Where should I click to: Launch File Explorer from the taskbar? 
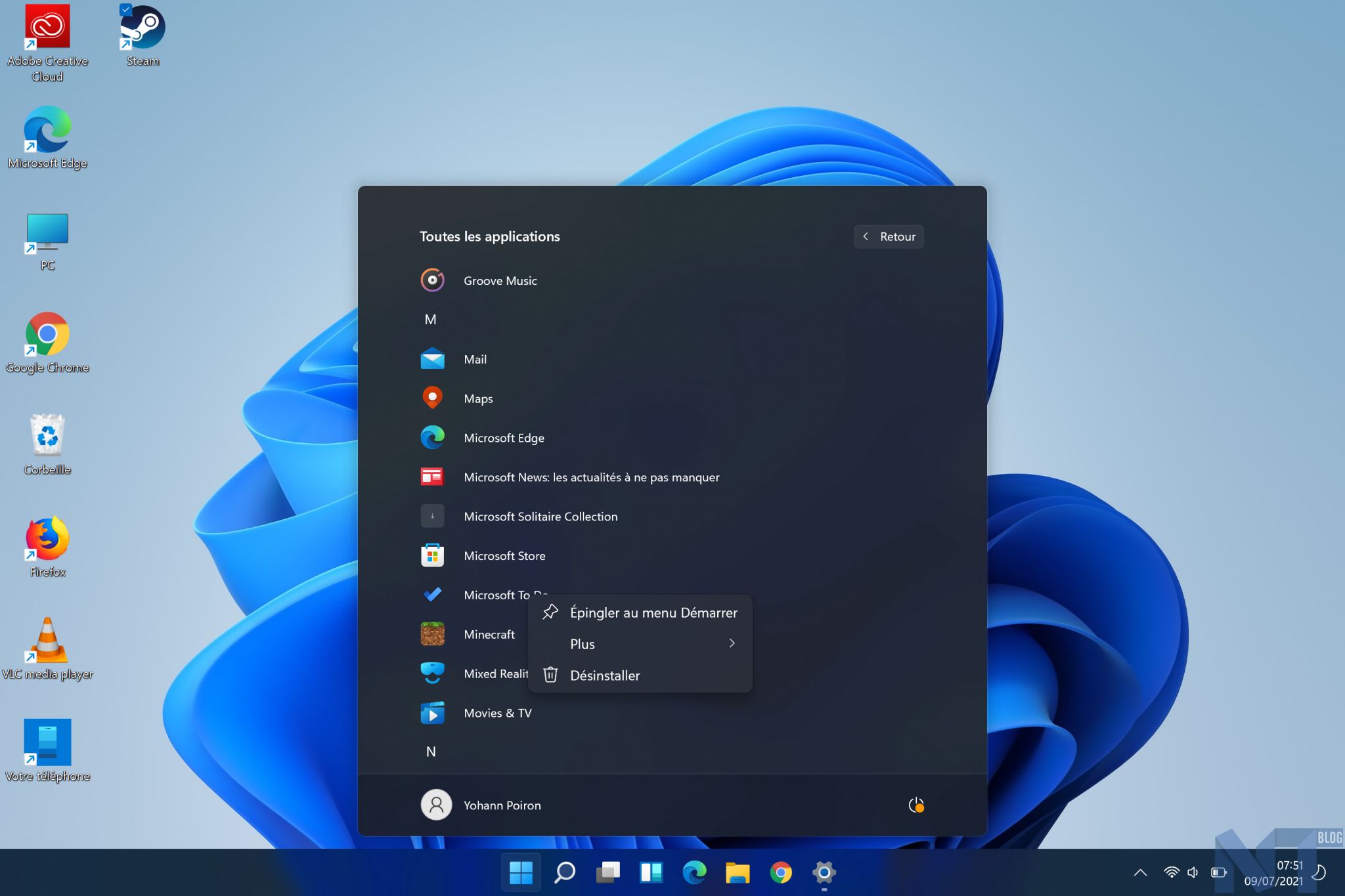(x=737, y=872)
